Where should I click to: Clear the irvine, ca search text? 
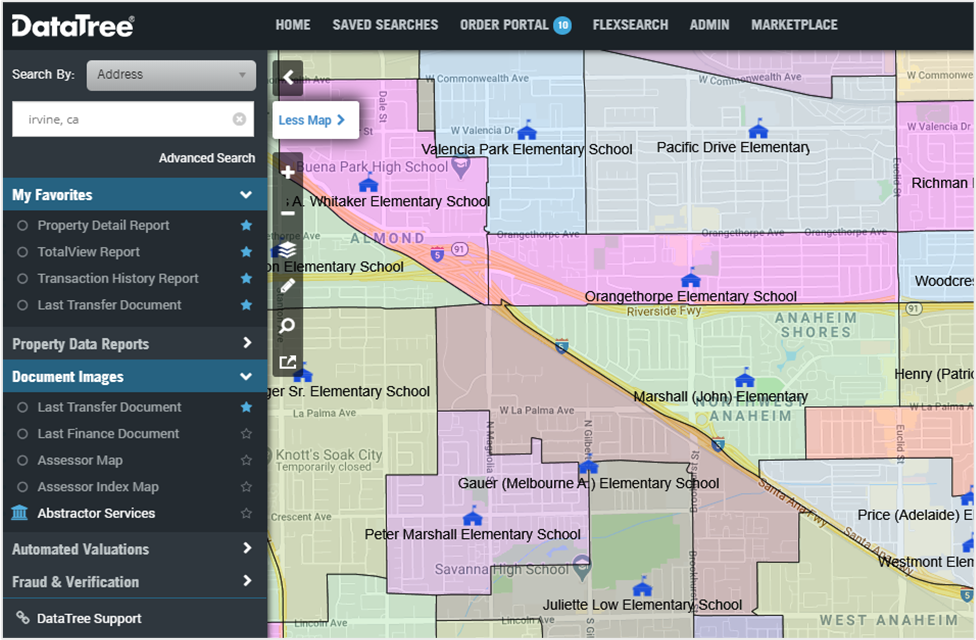[x=239, y=119]
